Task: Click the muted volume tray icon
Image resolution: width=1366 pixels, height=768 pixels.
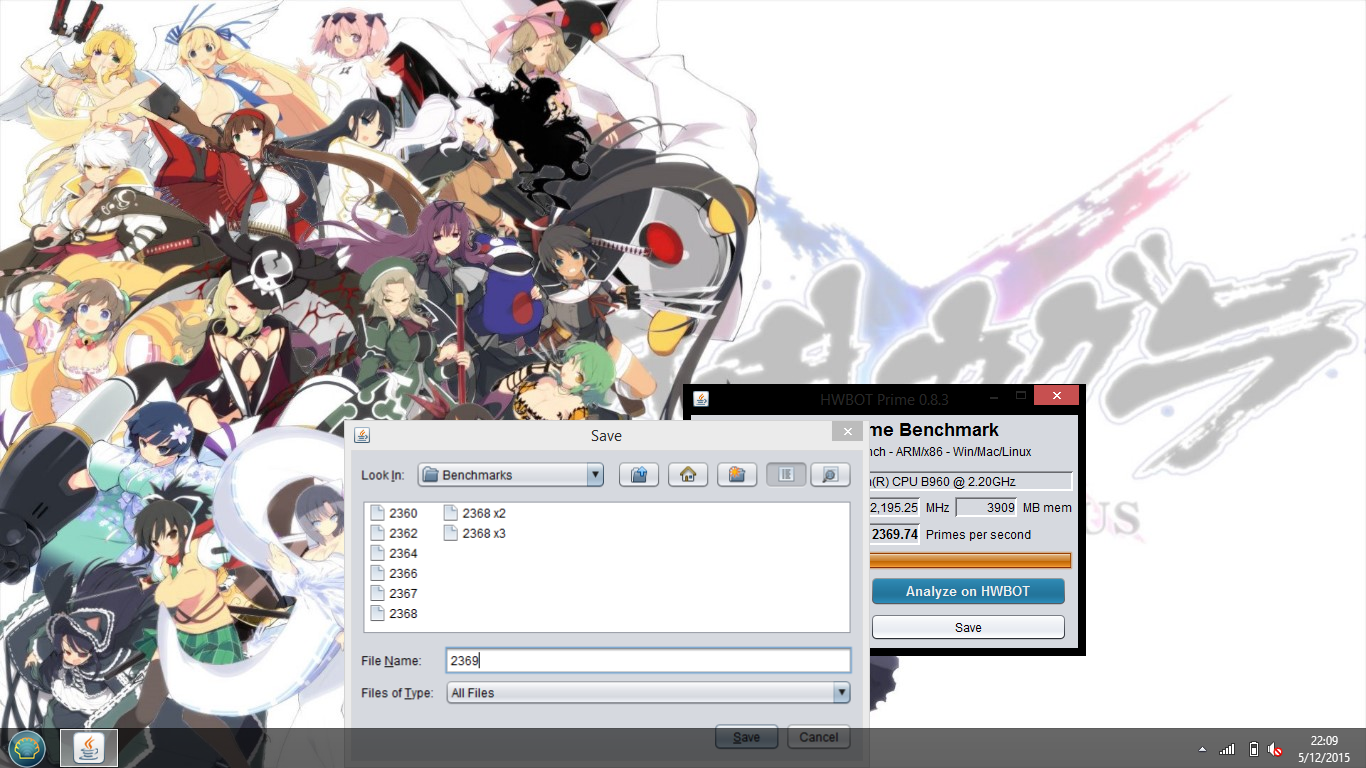Action: tap(1276, 749)
